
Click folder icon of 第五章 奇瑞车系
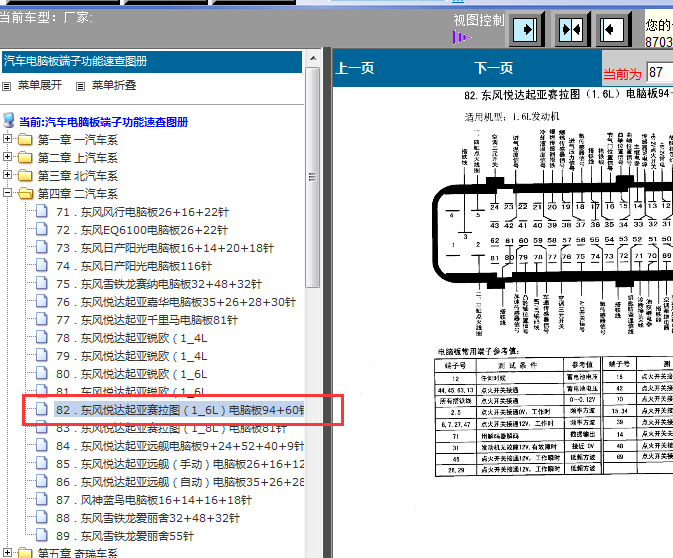[x=25, y=553]
